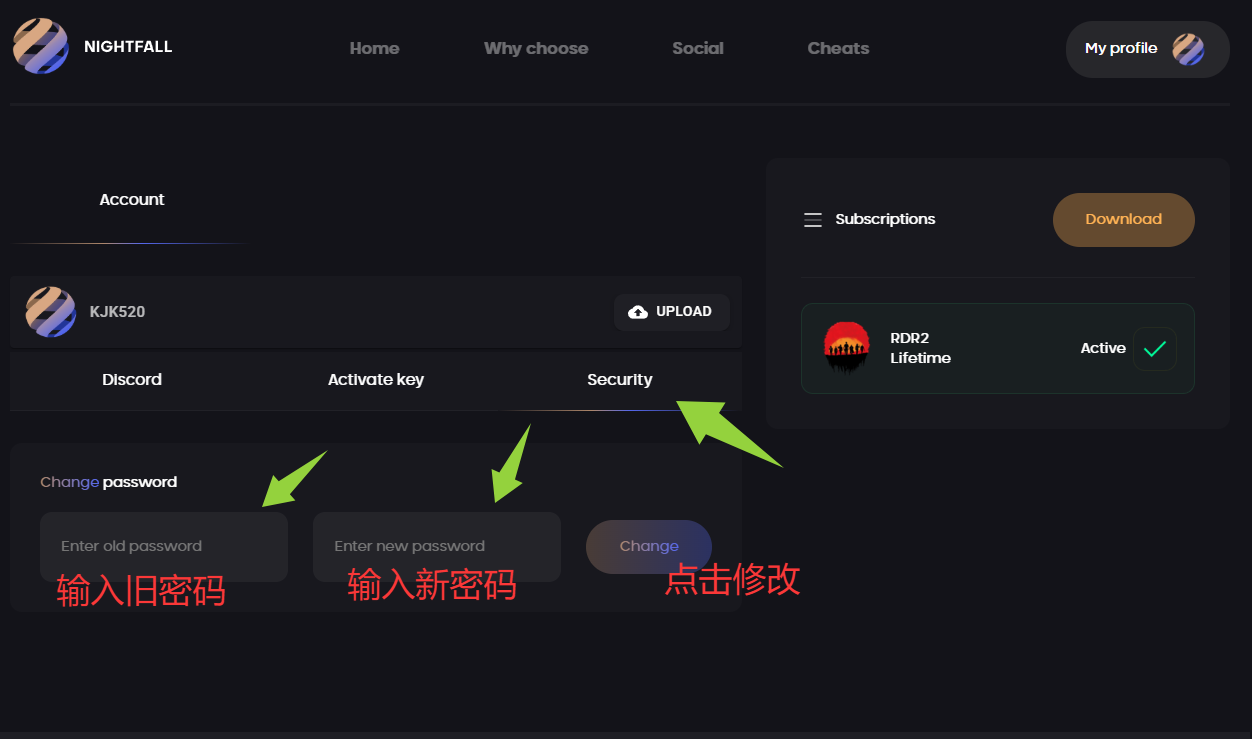Click the orange Download button
The image size is (1252, 739).
1124,220
